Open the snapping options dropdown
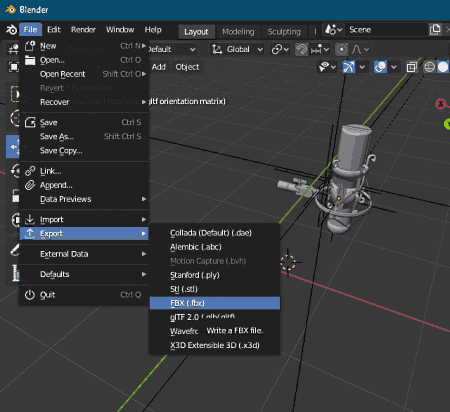 point(320,49)
